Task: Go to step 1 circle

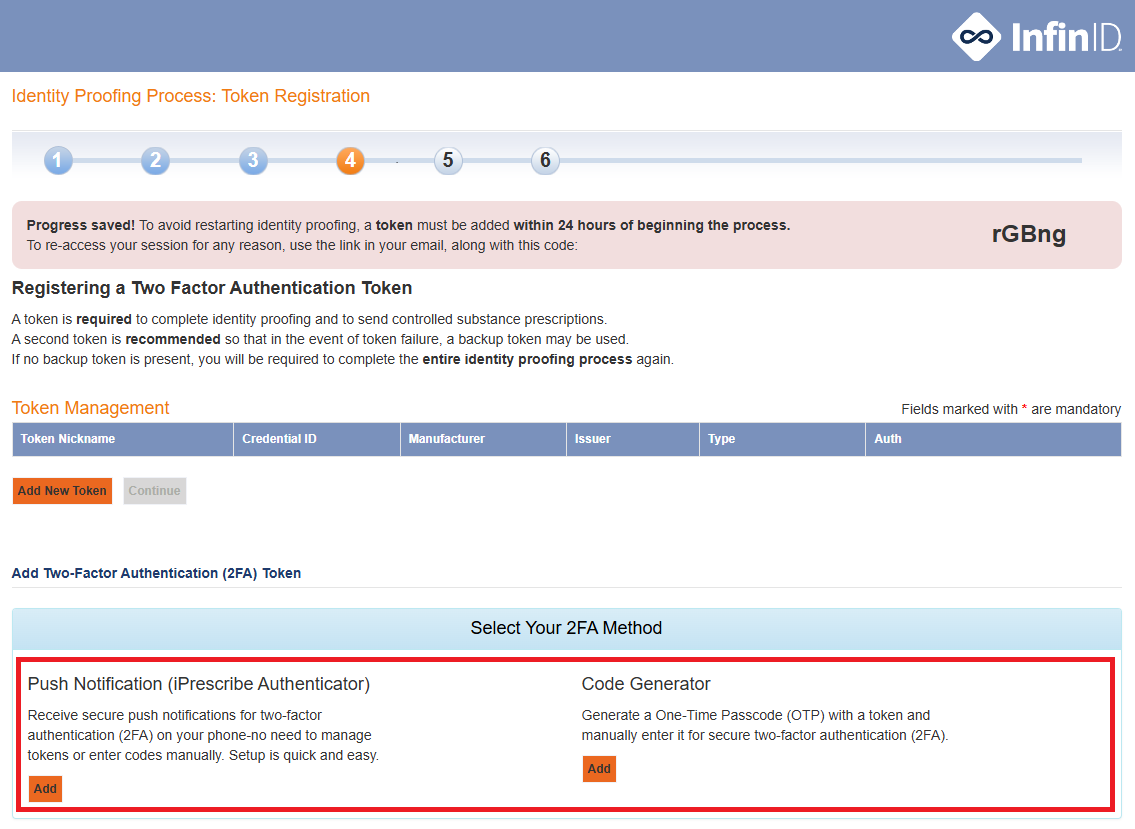Action: click(58, 160)
